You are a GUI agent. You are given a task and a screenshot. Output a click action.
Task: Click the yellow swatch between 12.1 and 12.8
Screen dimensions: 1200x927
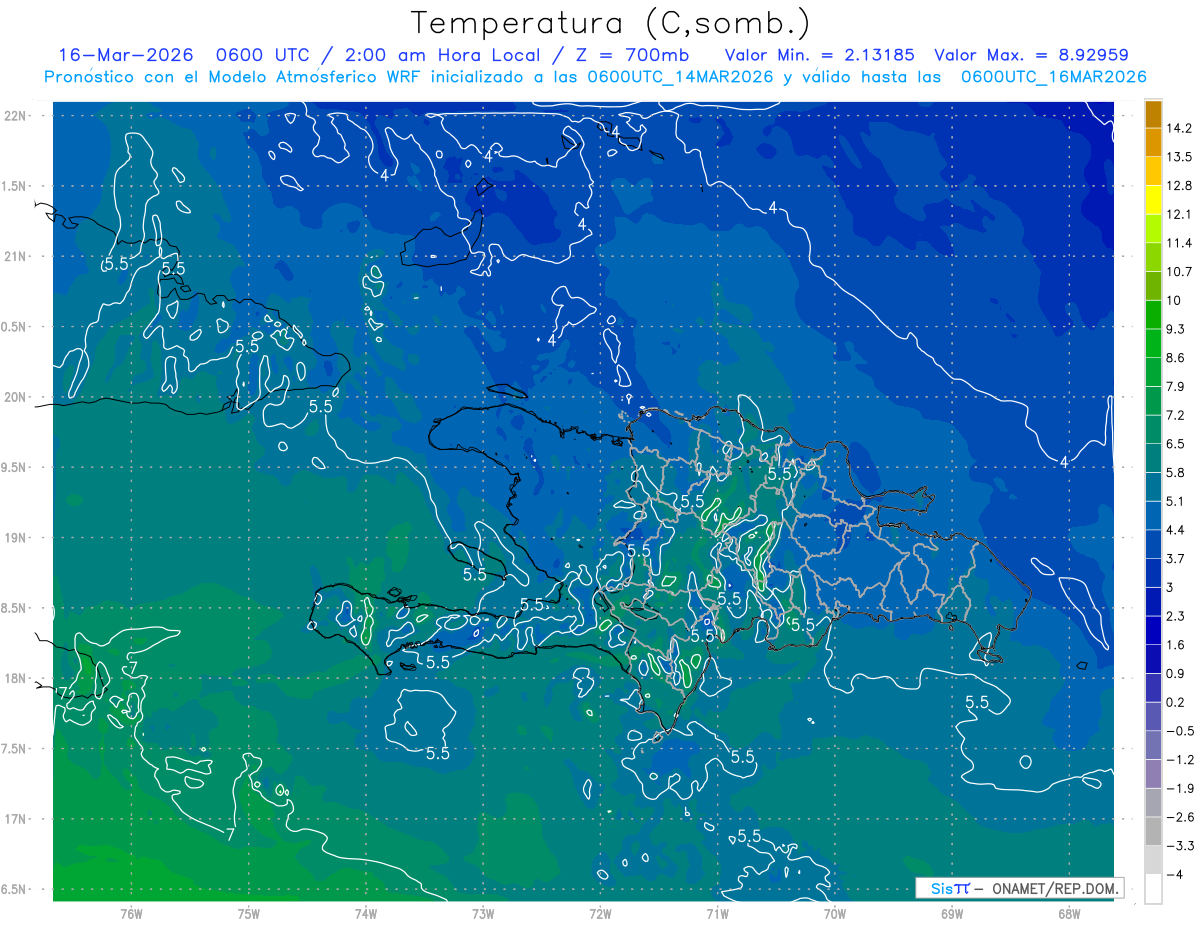[1153, 200]
